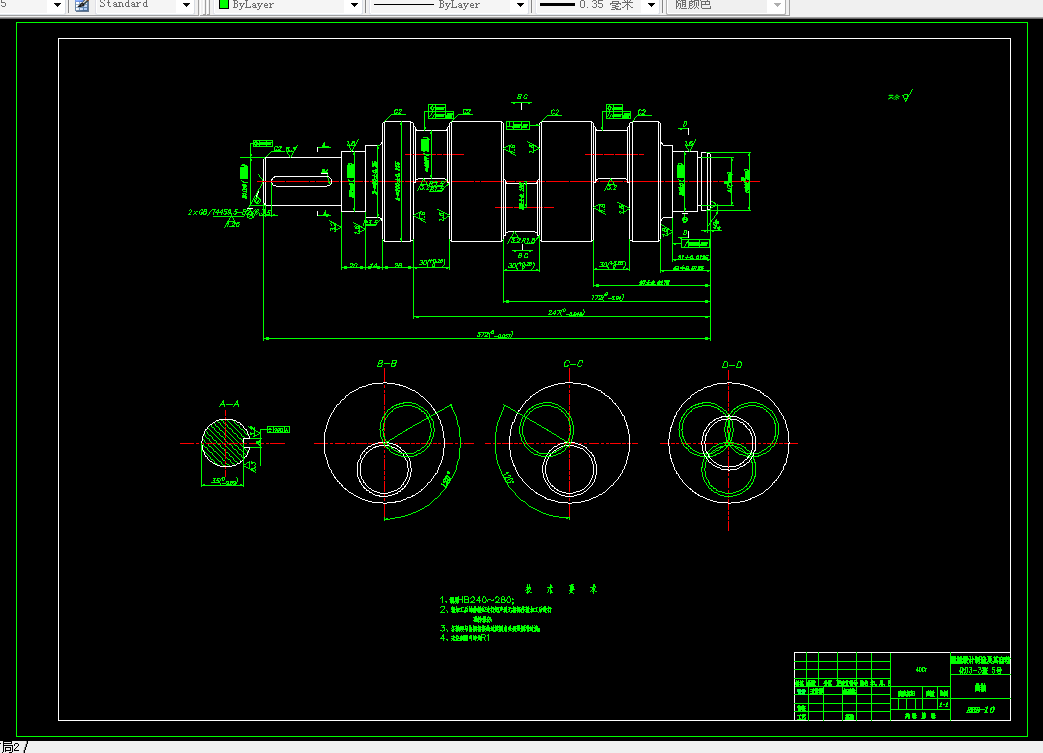Select the surface roughness note at top right
The image size is (1043, 753).
(900, 96)
